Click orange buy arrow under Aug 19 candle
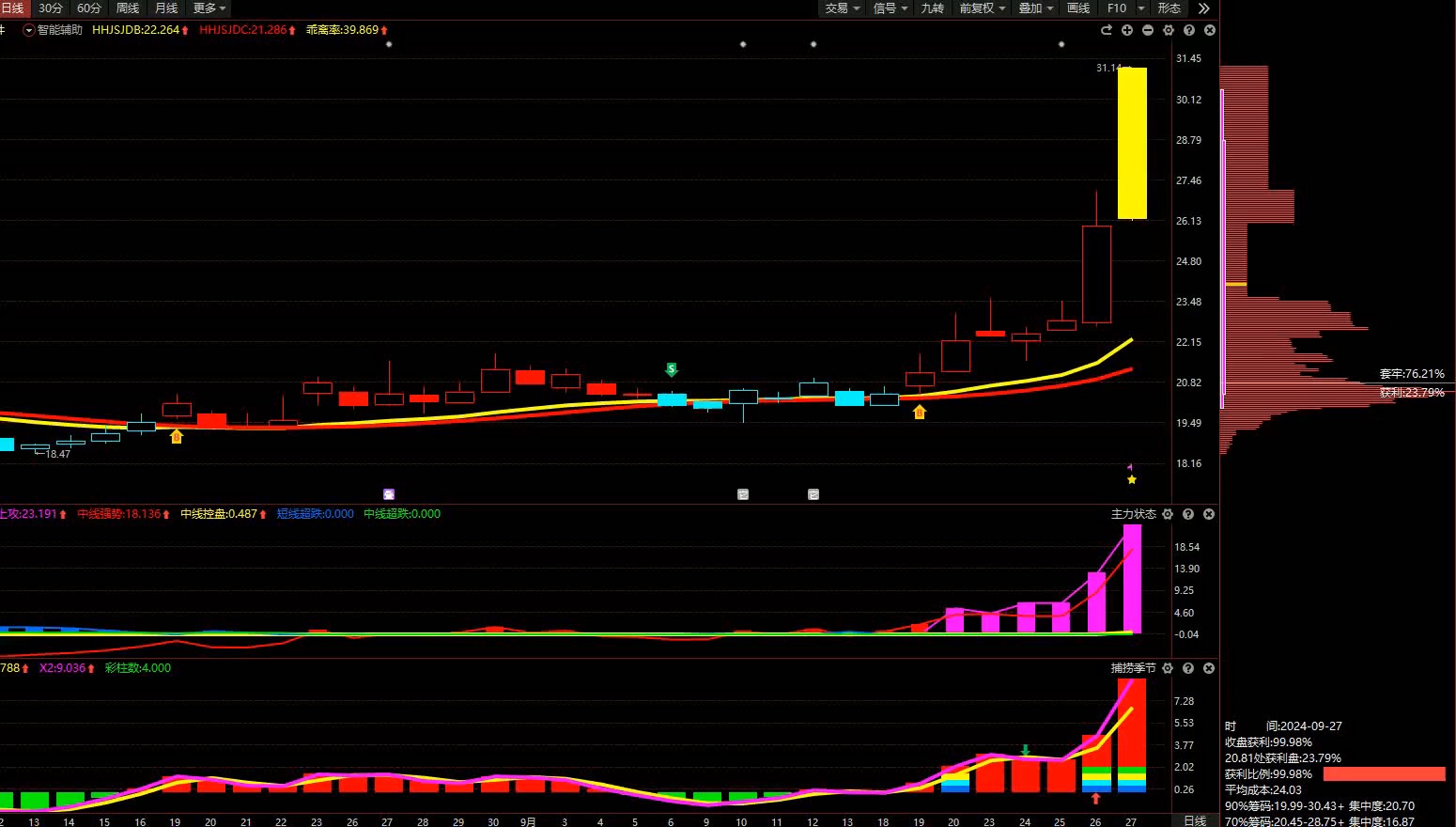Screen dimensions: 1456x827 [176, 436]
